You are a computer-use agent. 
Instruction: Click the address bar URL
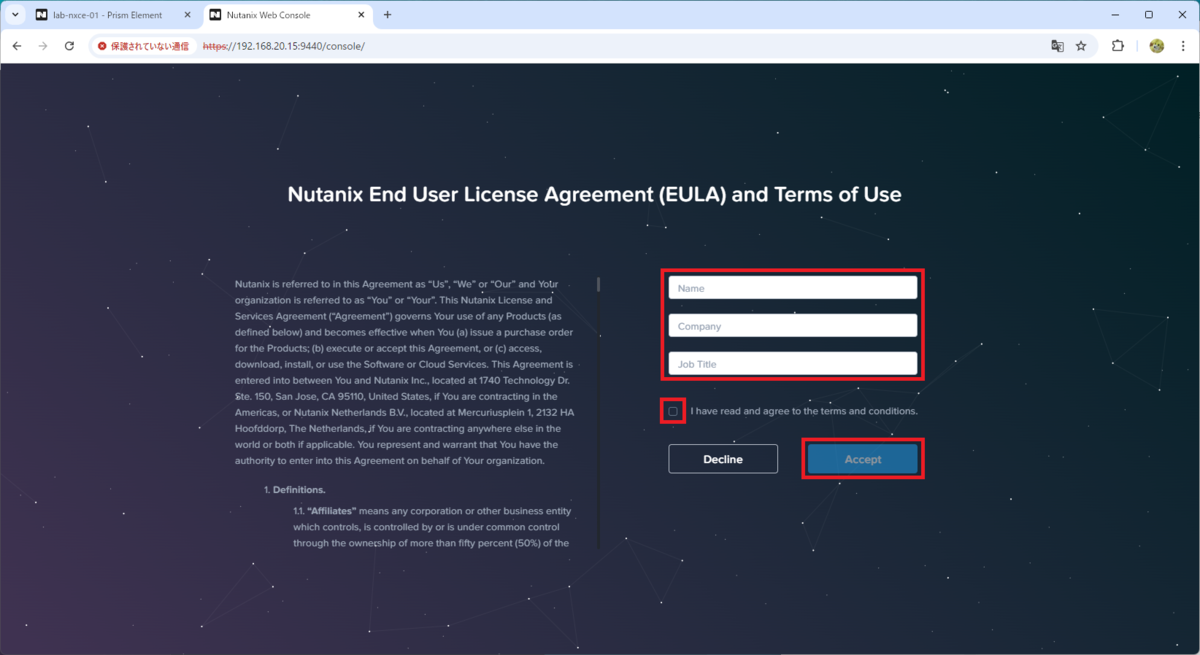(x=284, y=46)
